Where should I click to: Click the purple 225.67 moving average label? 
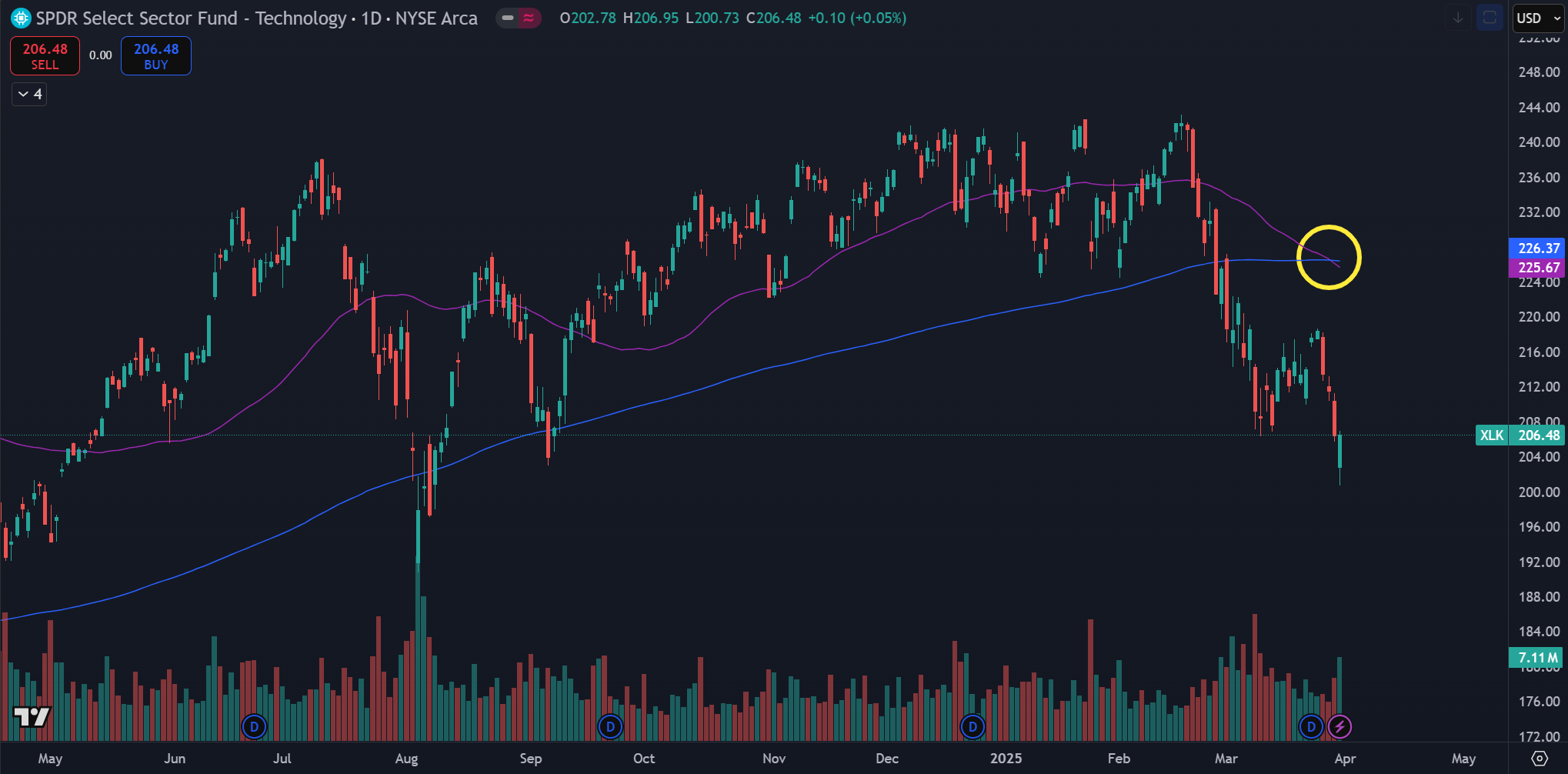pos(1537,268)
